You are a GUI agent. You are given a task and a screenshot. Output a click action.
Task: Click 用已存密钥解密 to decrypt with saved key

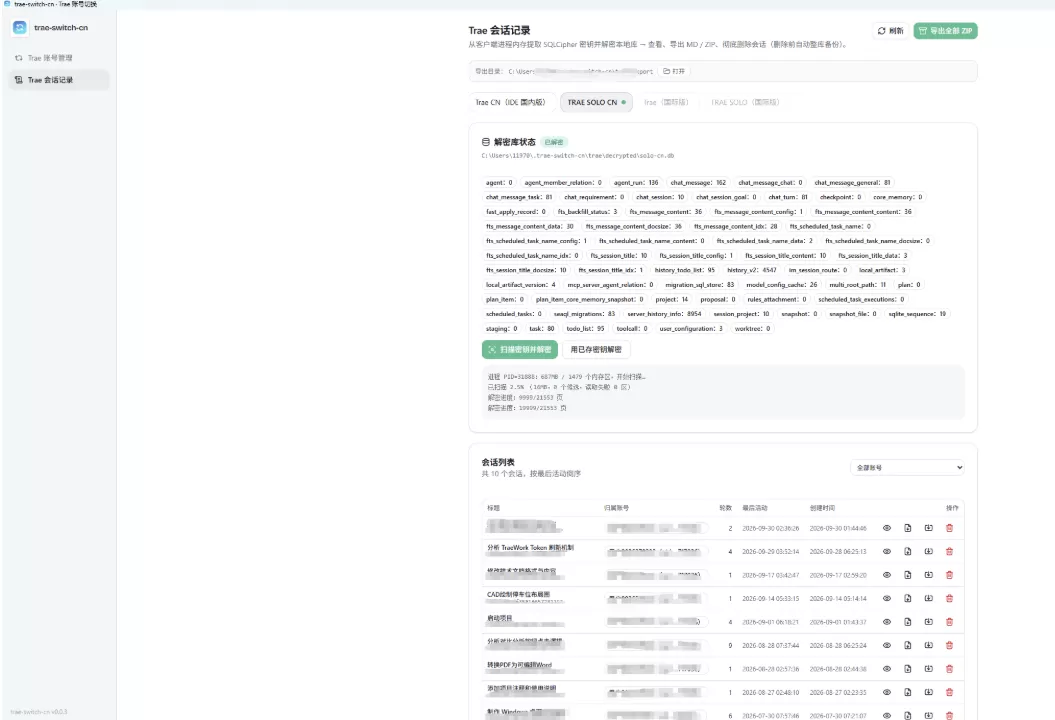(x=595, y=350)
